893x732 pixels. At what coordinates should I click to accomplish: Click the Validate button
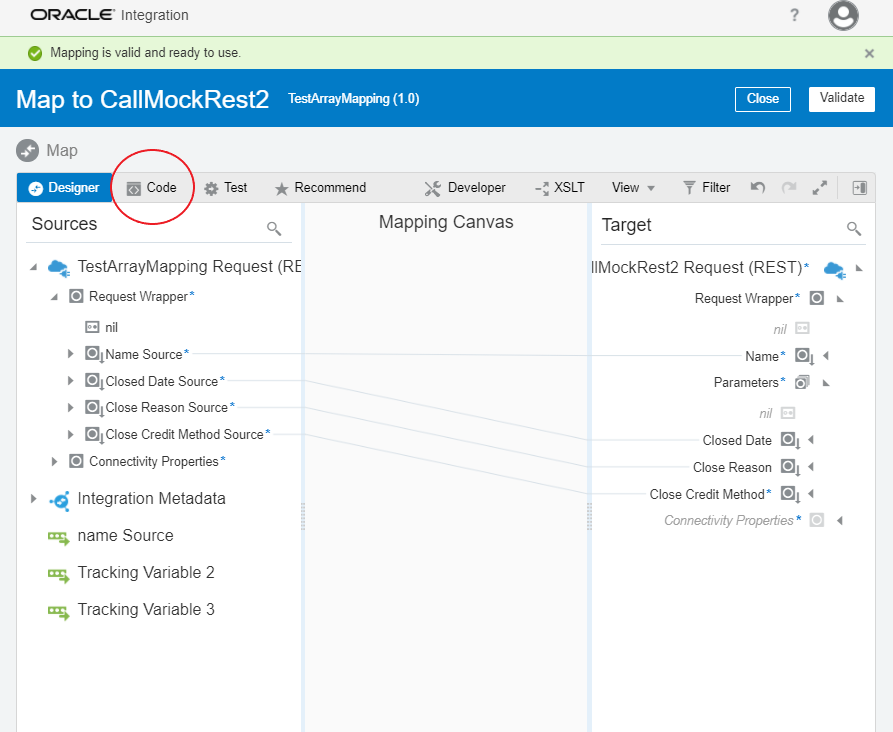[841, 98]
